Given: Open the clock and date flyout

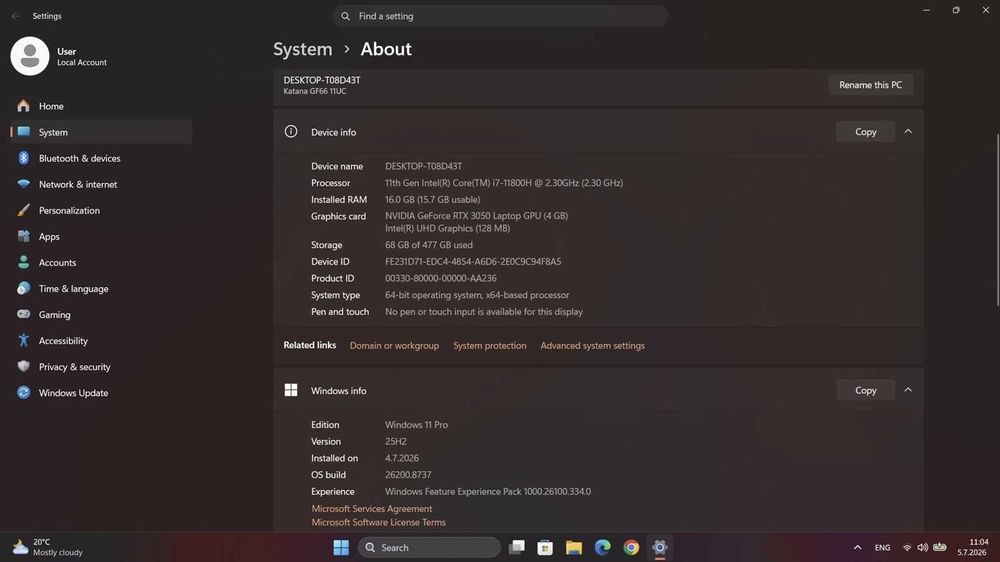Looking at the screenshot, I should pos(972,547).
